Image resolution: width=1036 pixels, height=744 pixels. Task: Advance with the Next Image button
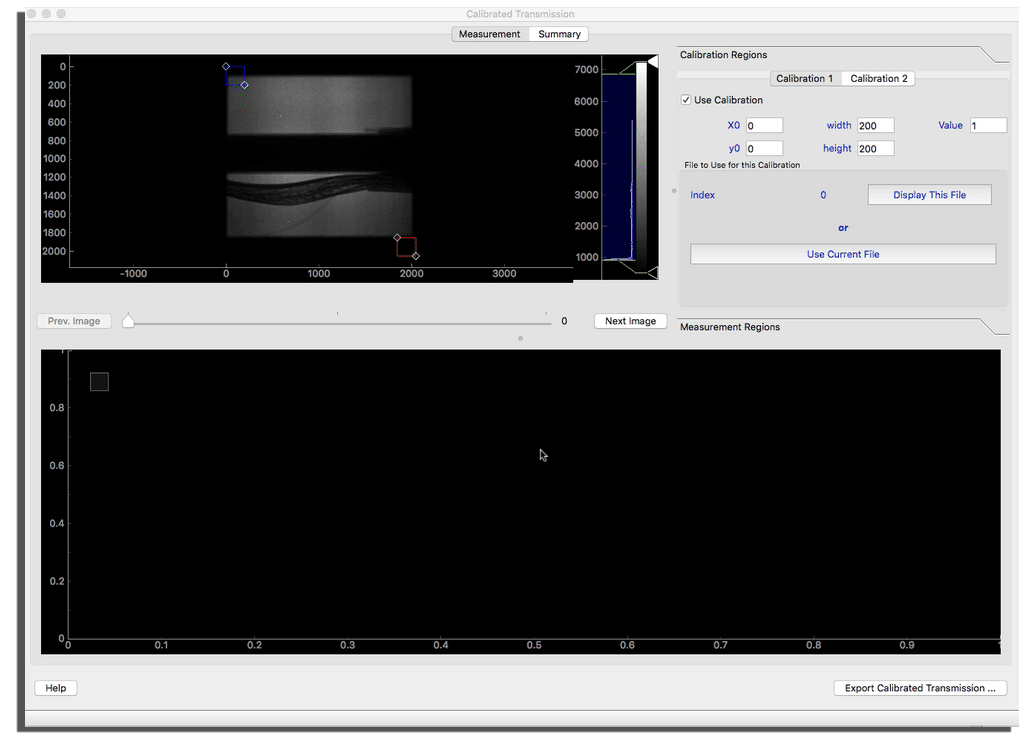[x=630, y=321]
